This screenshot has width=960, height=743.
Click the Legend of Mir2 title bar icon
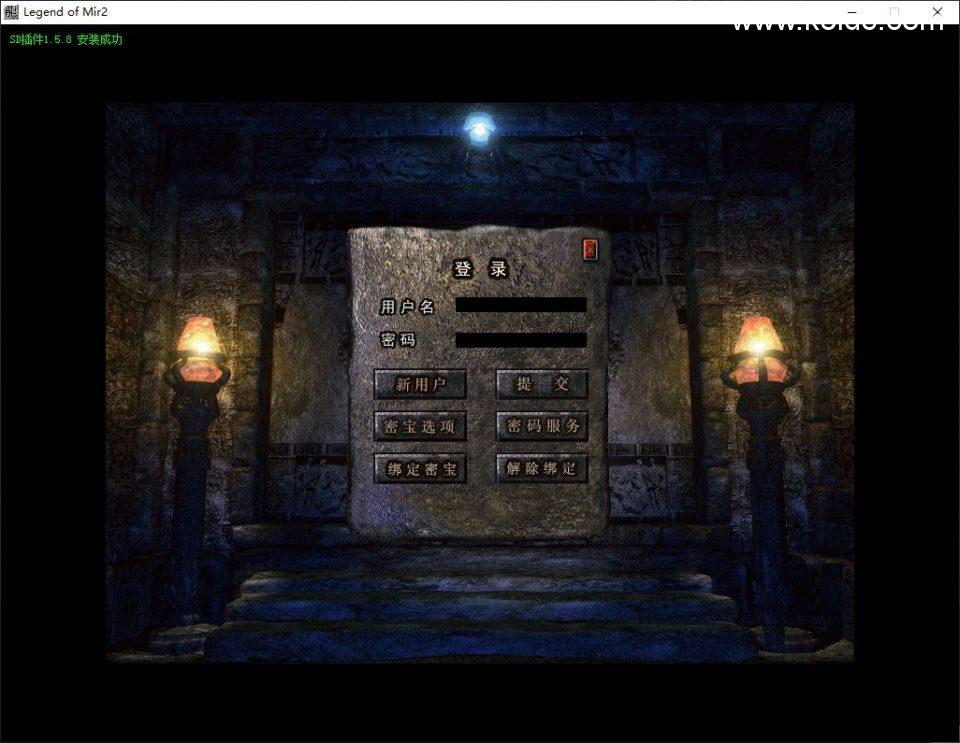pyautogui.click(x=11, y=12)
